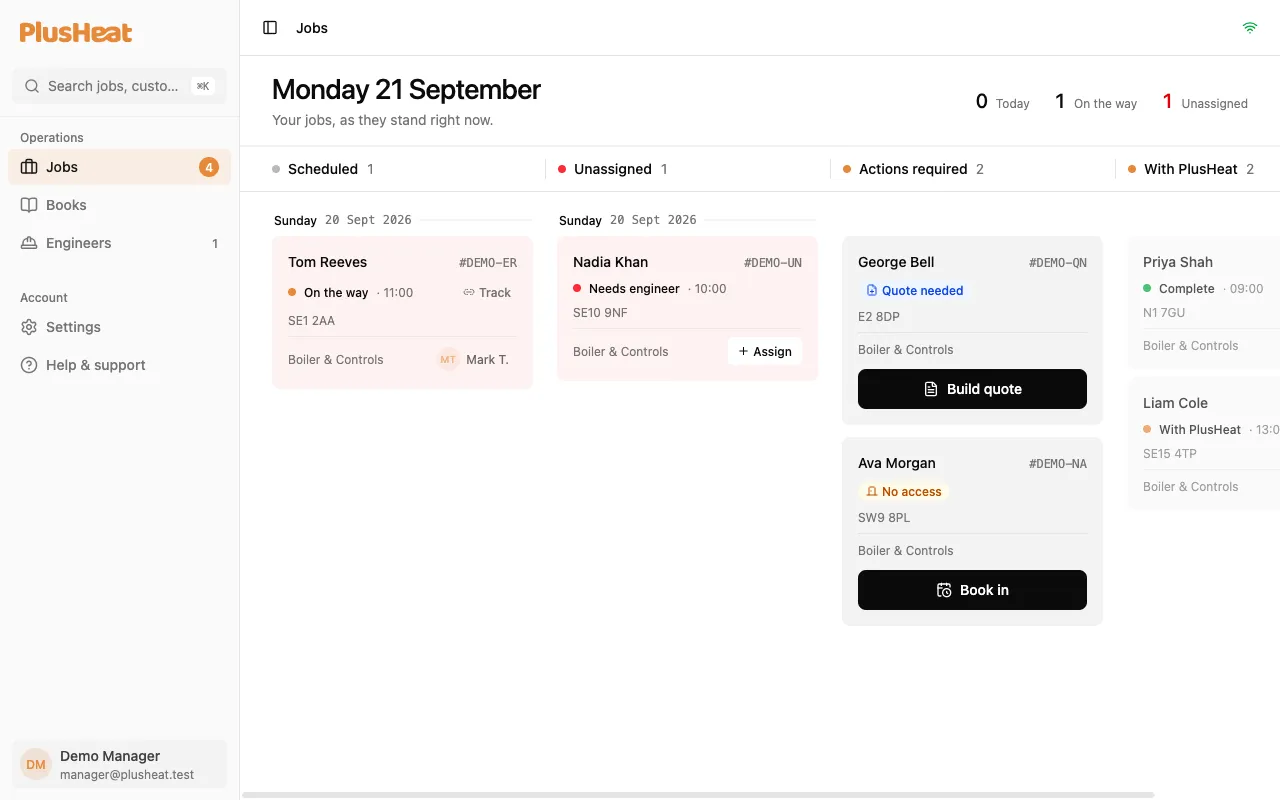Image resolution: width=1280 pixels, height=800 pixels.
Task: Toggle the sidebar panel icon
Action: 270,28
